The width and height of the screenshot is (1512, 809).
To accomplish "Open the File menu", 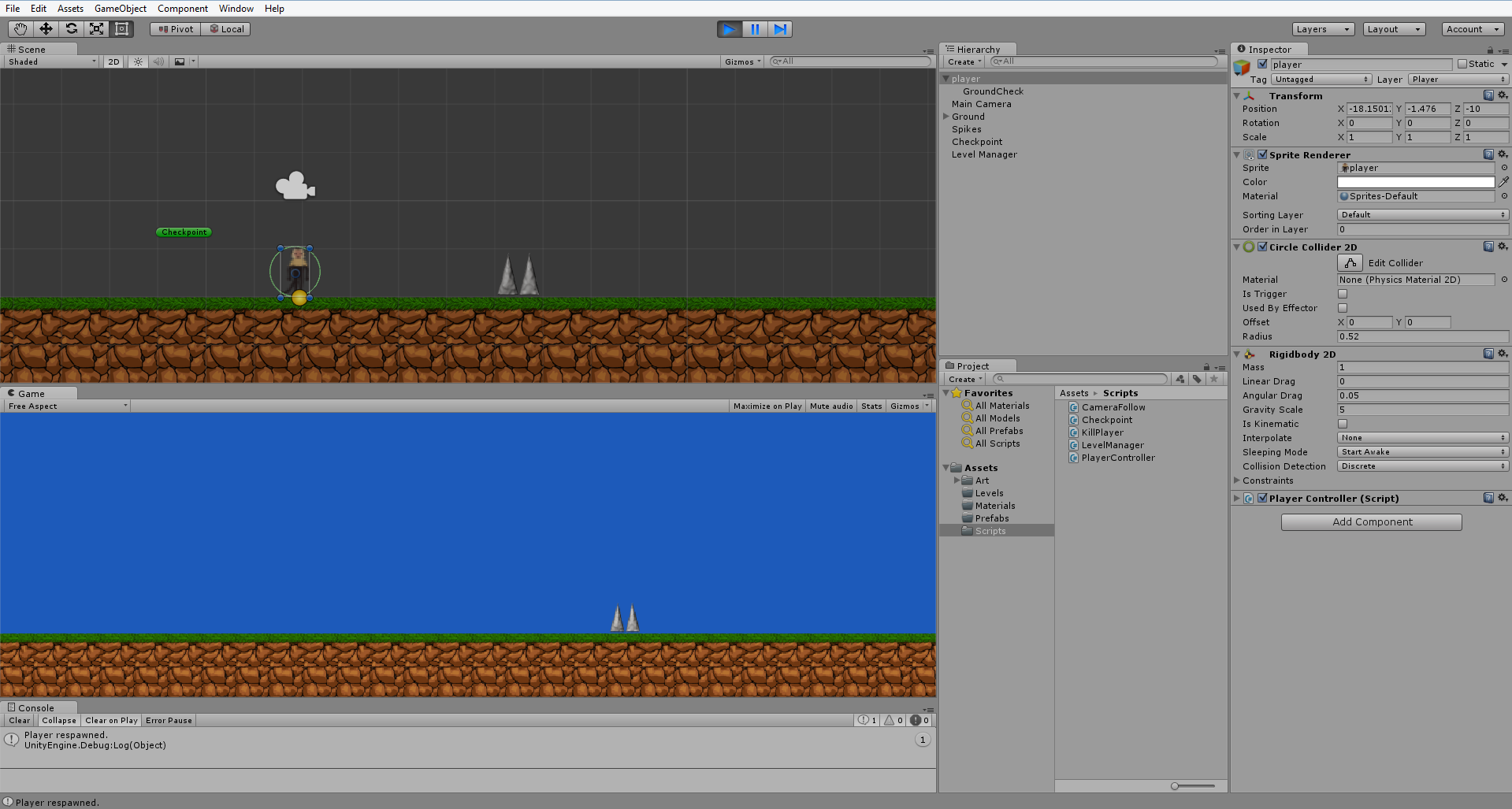I will [13, 9].
